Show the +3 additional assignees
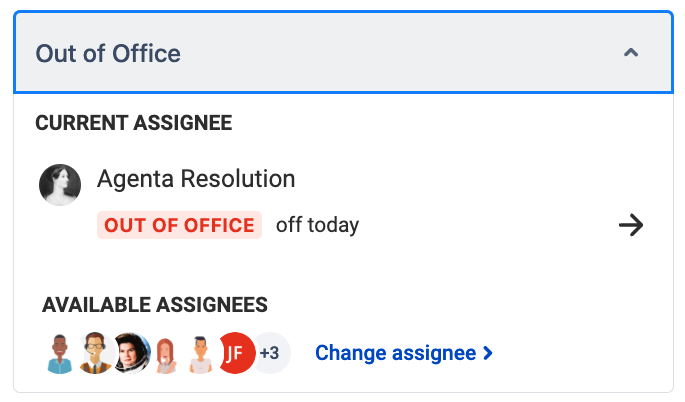685x402 pixels. 271,353
